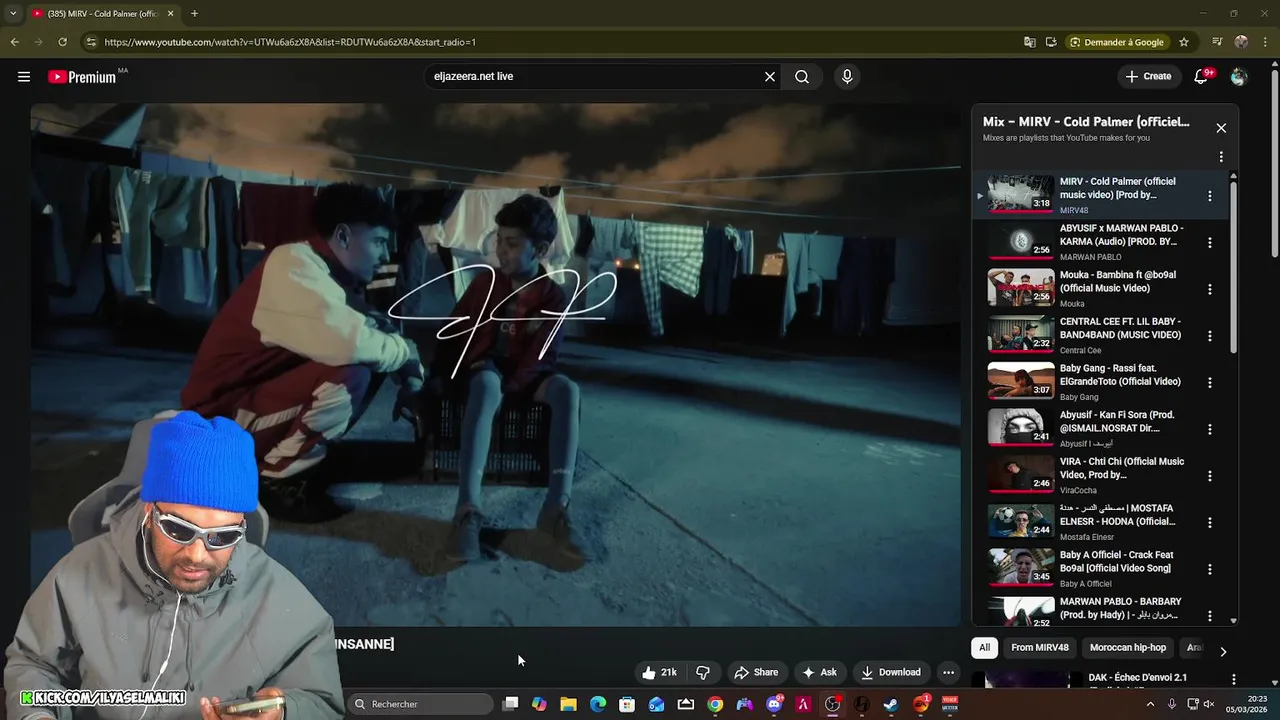Click the Ask button
This screenshot has width=1280, height=720.
pos(819,673)
